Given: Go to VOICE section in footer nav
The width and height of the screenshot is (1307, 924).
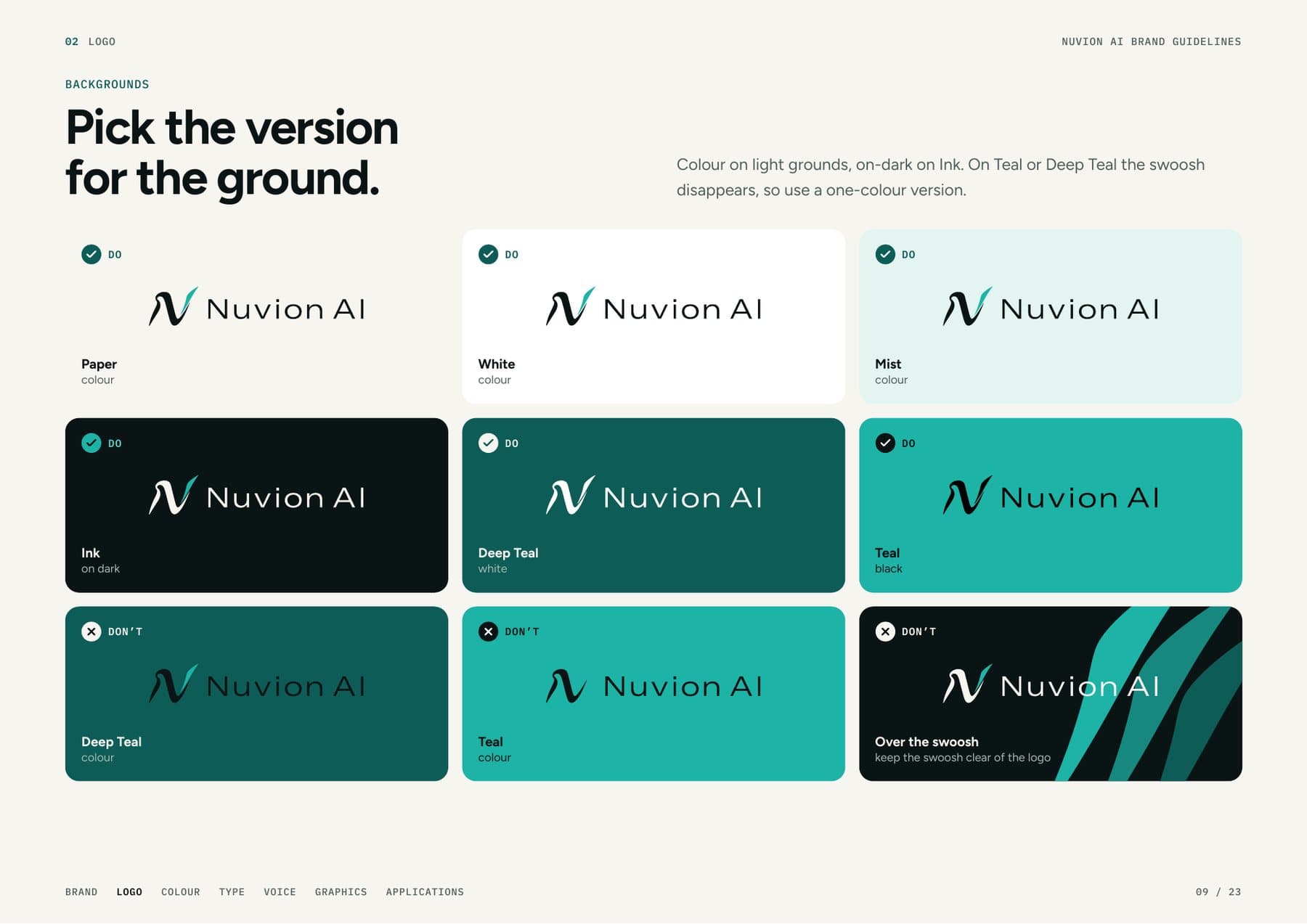Looking at the screenshot, I should click(280, 892).
